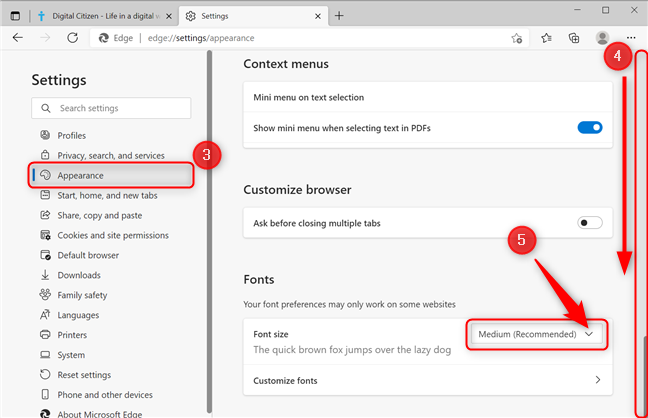Click the Mini menu on text selection row

(x=428, y=97)
